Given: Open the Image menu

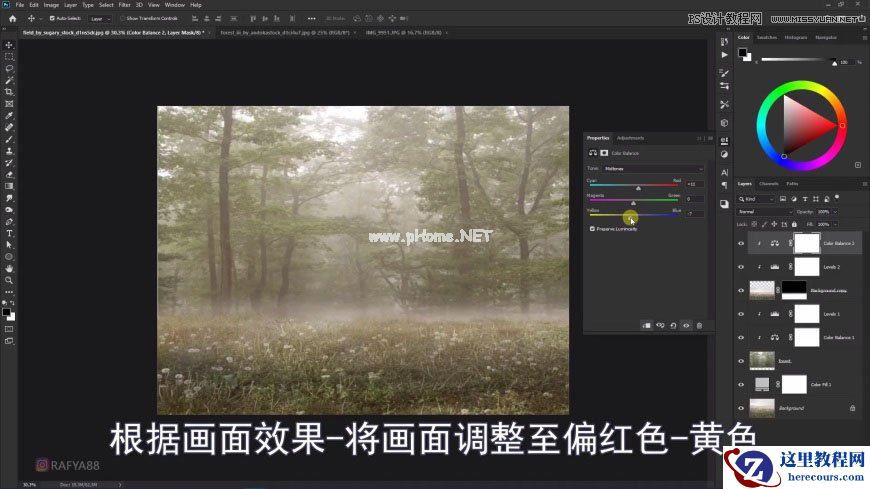Looking at the screenshot, I should (51, 4).
